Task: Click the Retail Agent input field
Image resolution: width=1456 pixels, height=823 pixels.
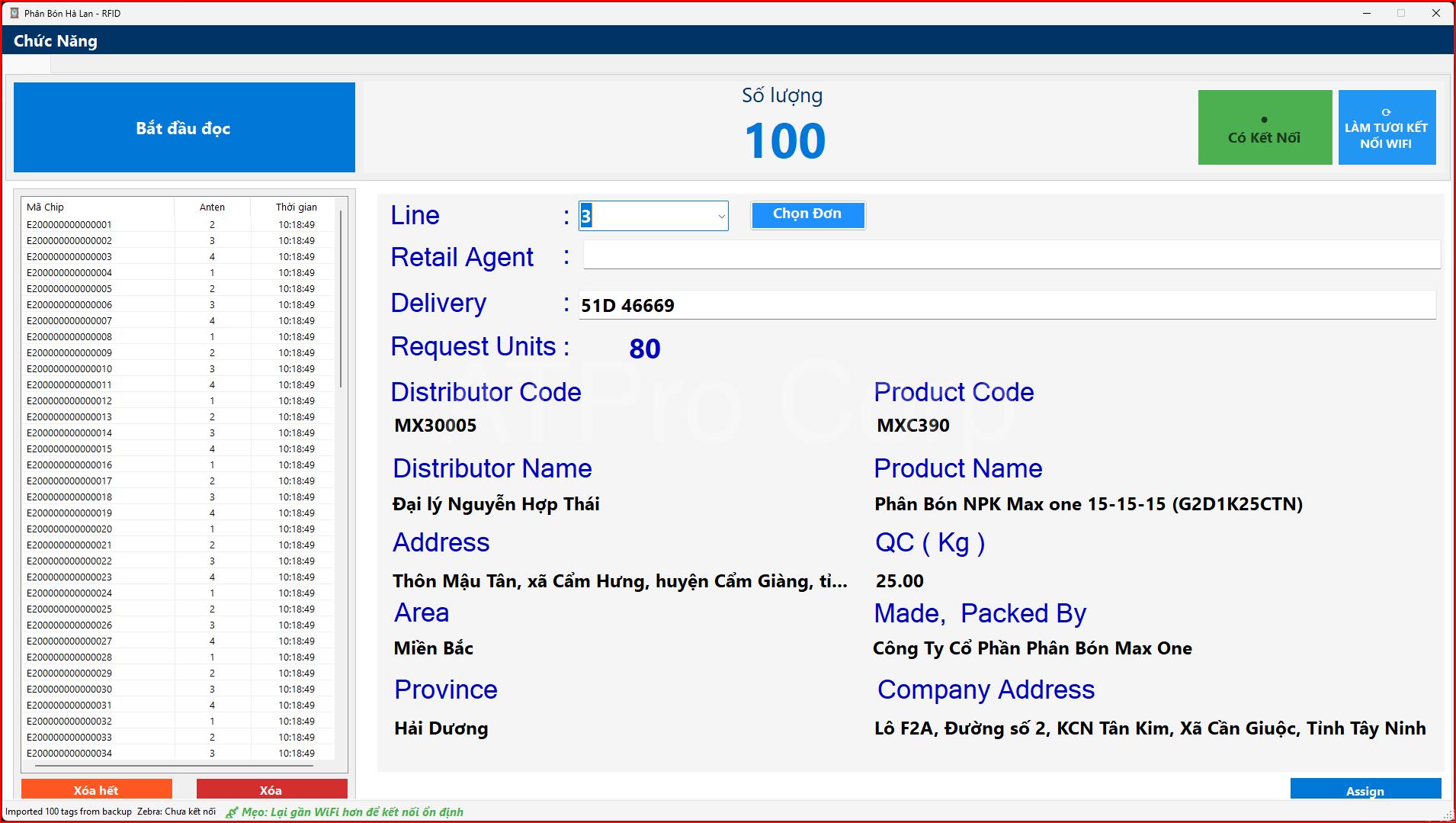Action: click(1011, 255)
